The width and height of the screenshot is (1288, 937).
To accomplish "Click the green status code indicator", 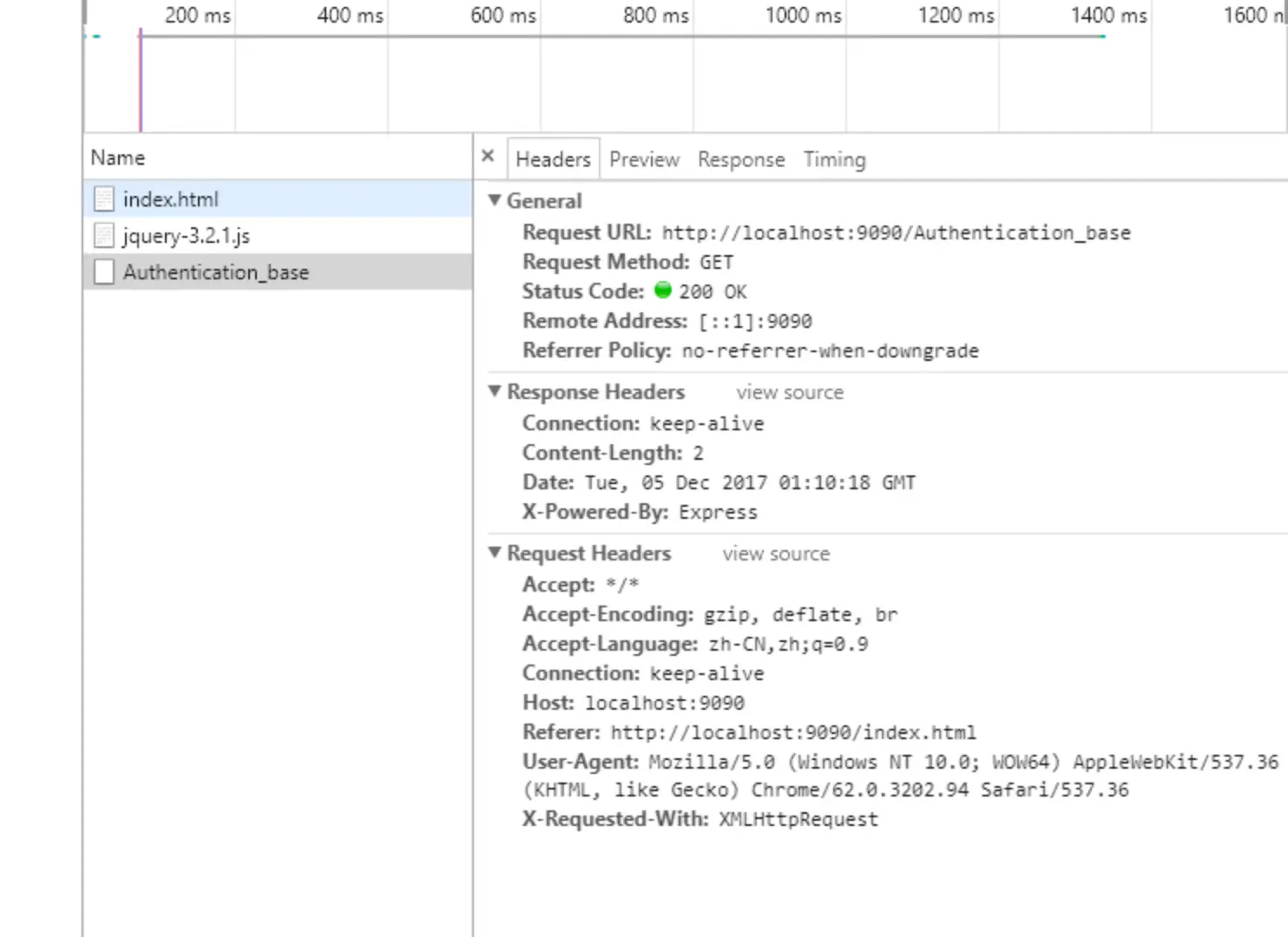I will pyautogui.click(x=663, y=291).
